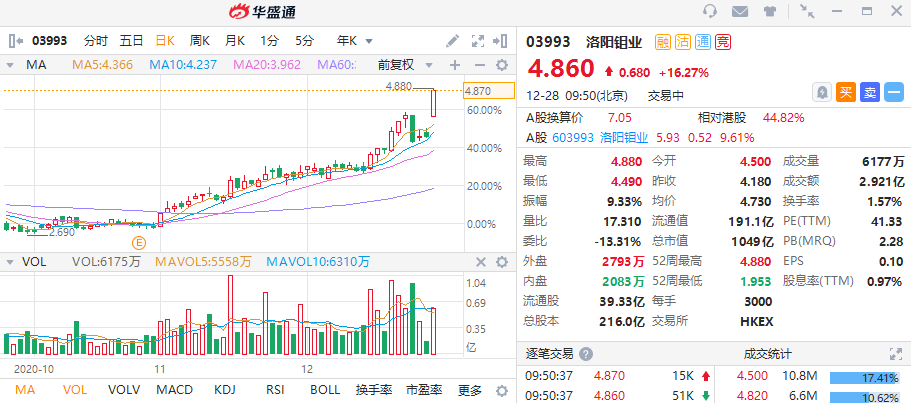Open bottom indicator bar settings gear
This screenshot has height=403, width=911.
coord(501,390)
